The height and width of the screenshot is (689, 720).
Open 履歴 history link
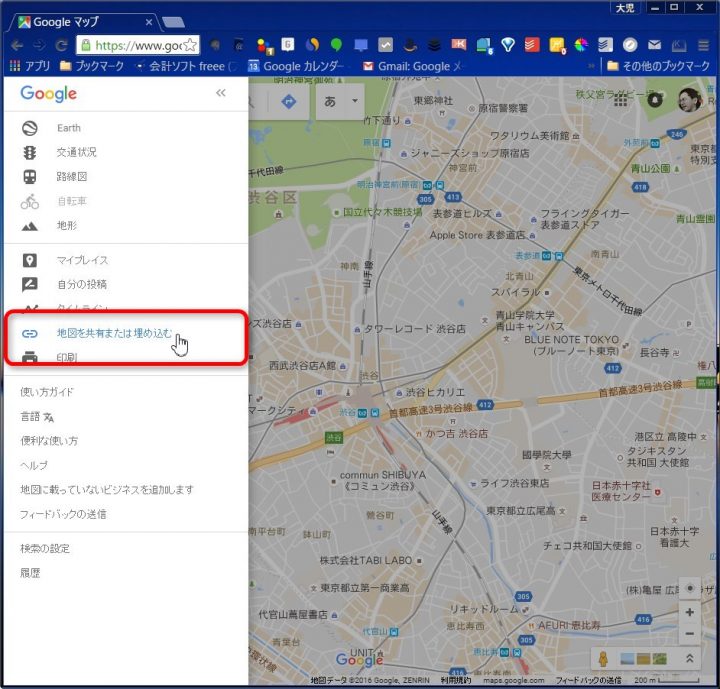[x=30, y=573]
